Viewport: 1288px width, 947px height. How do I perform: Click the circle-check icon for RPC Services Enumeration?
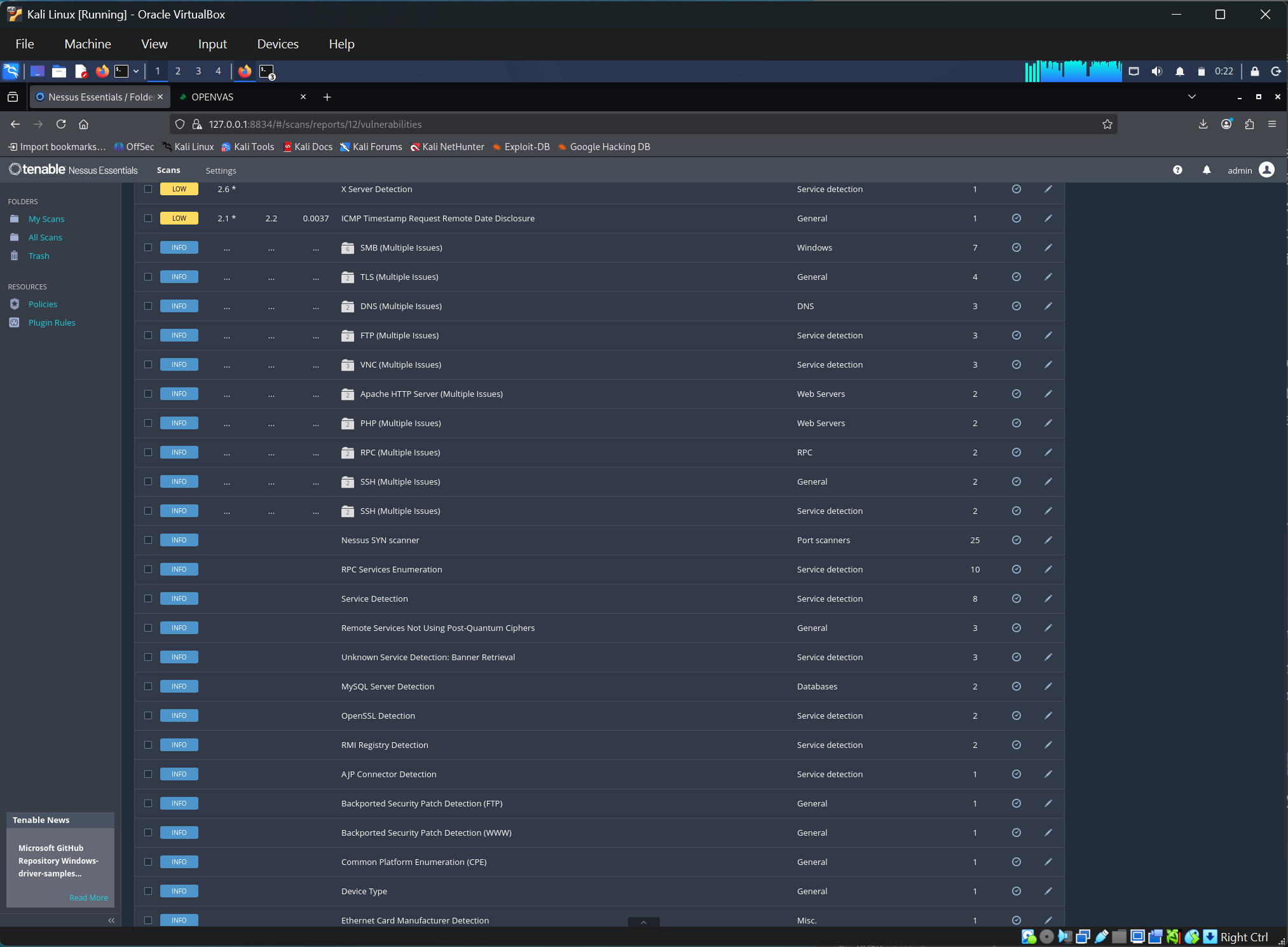point(1017,569)
